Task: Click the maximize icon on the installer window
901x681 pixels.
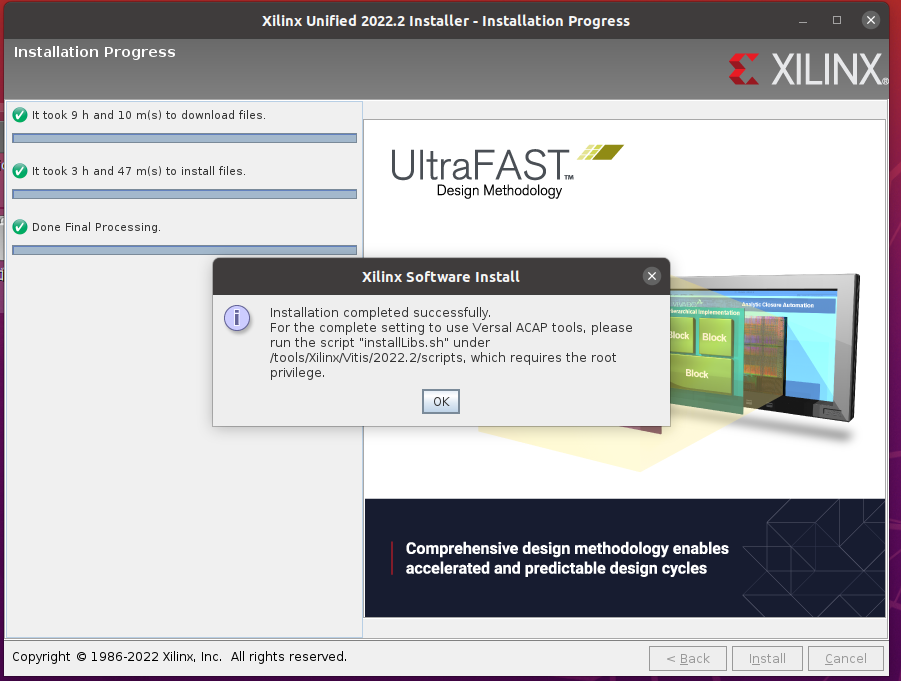Action: point(836,19)
